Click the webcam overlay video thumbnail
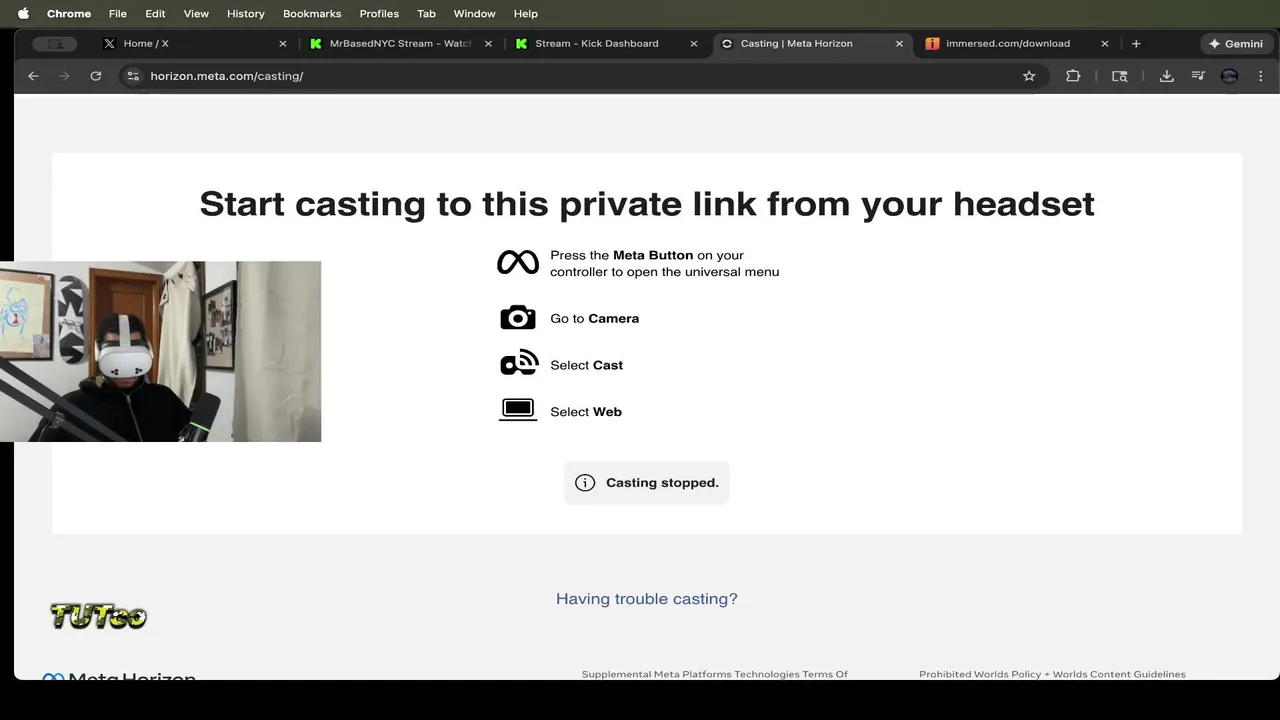 160,352
